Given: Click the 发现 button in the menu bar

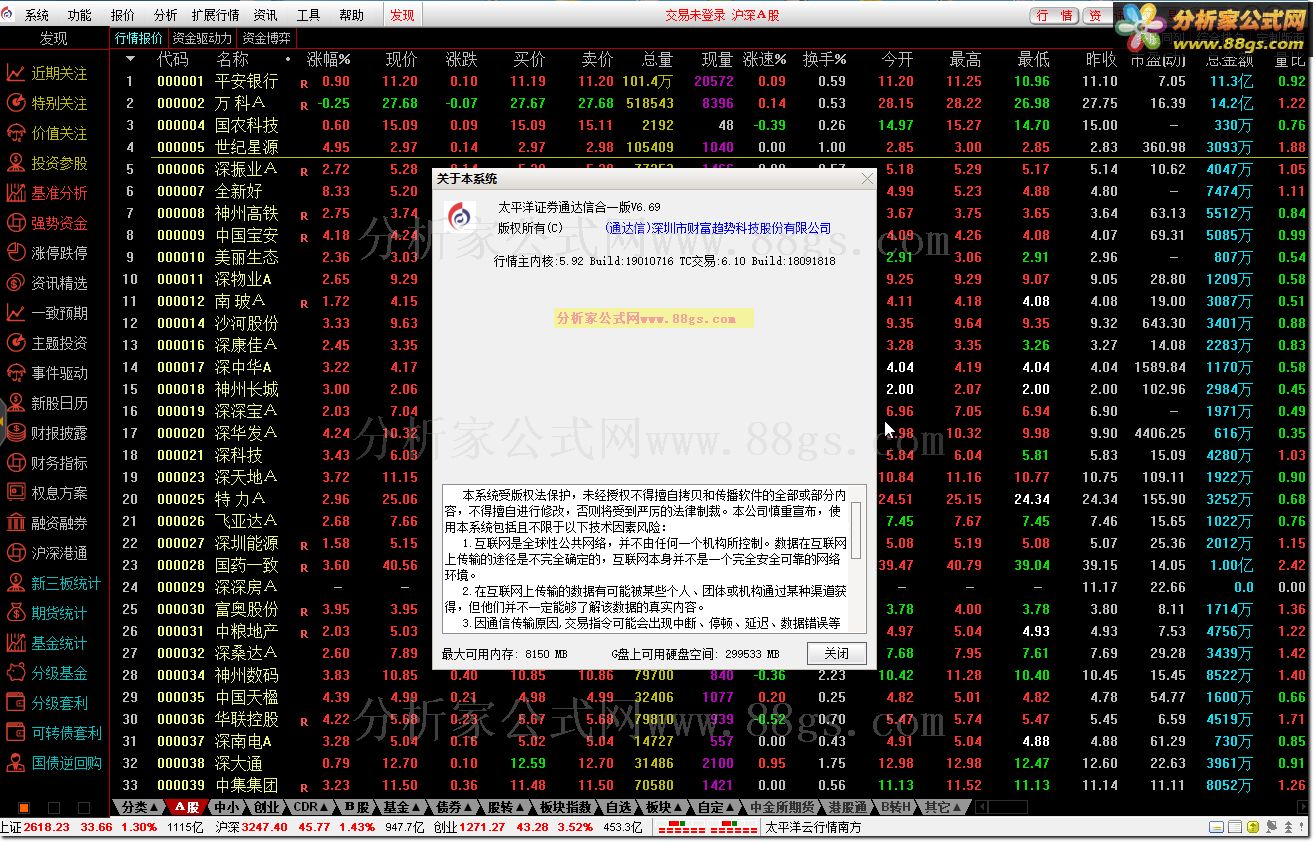Looking at the screenshot, I should pyautogui.click(x=402, y=15).
